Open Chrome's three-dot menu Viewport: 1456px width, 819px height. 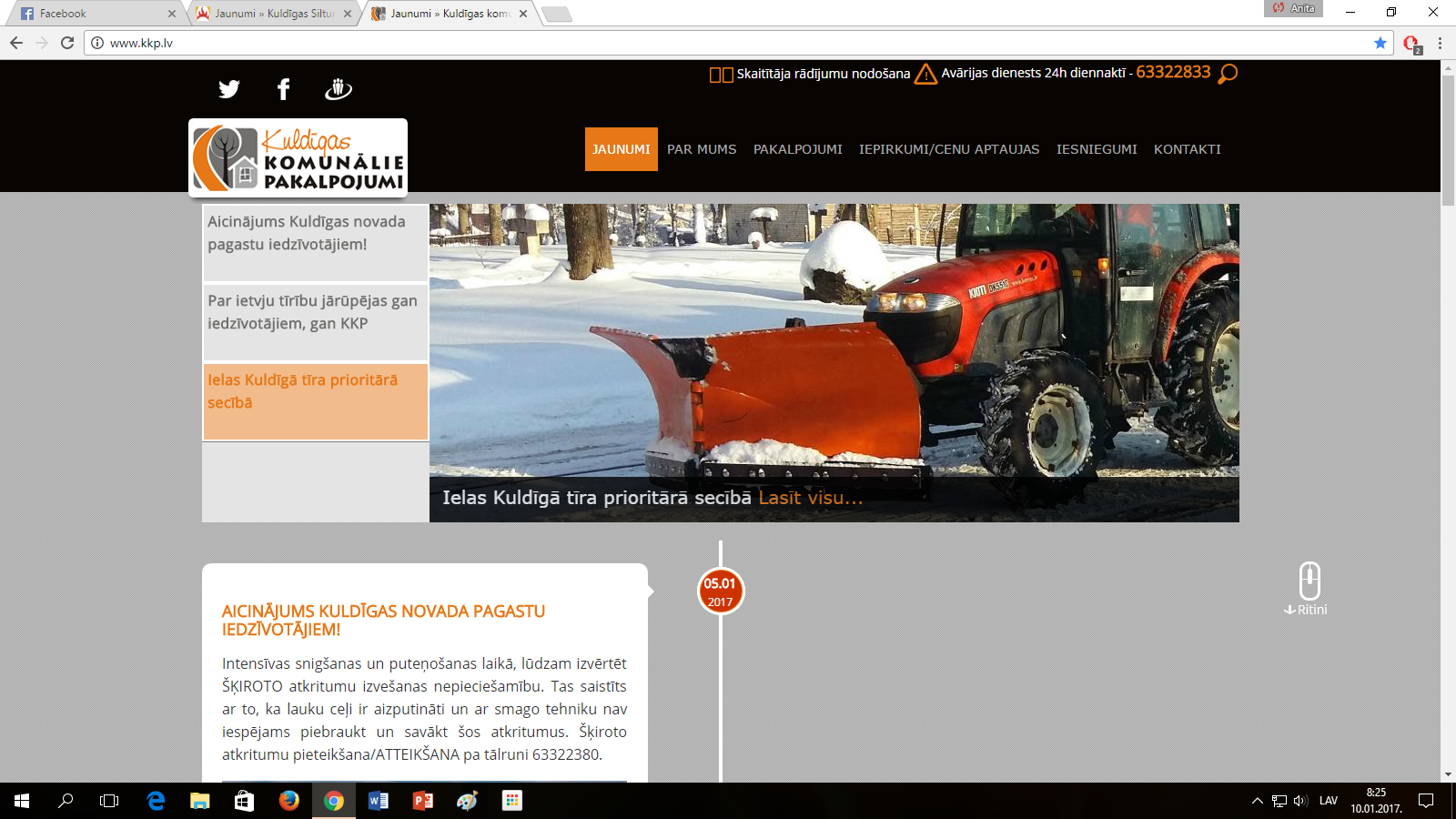[1440, 43]
